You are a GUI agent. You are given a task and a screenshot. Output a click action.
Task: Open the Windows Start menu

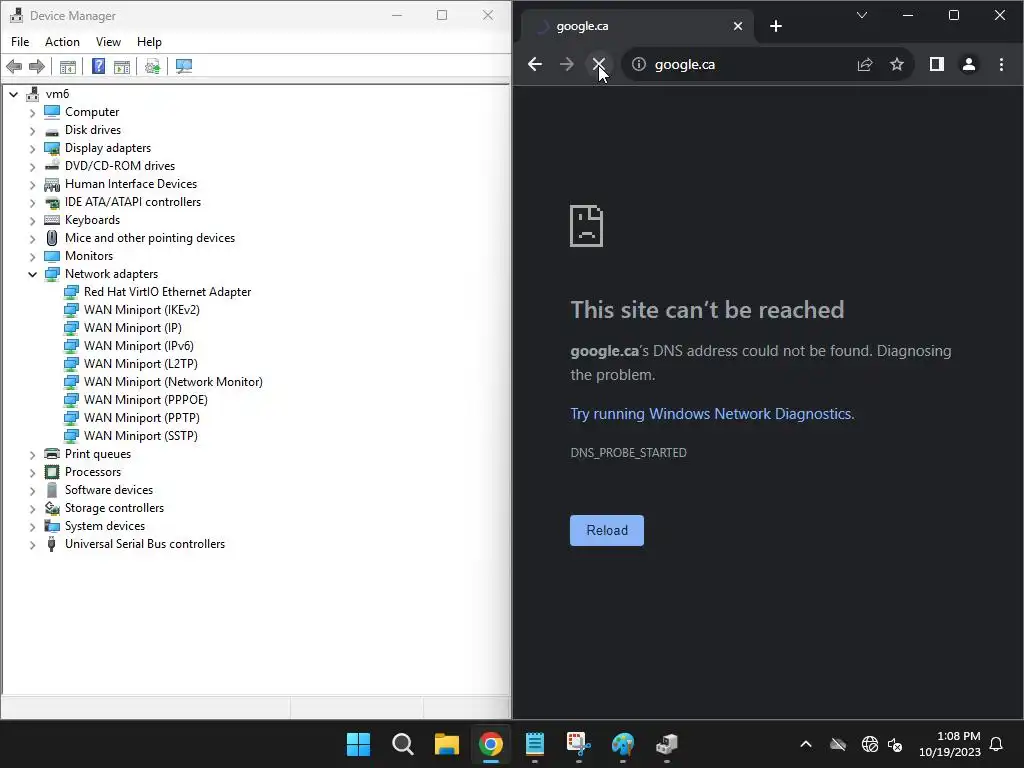click(358, 744)
